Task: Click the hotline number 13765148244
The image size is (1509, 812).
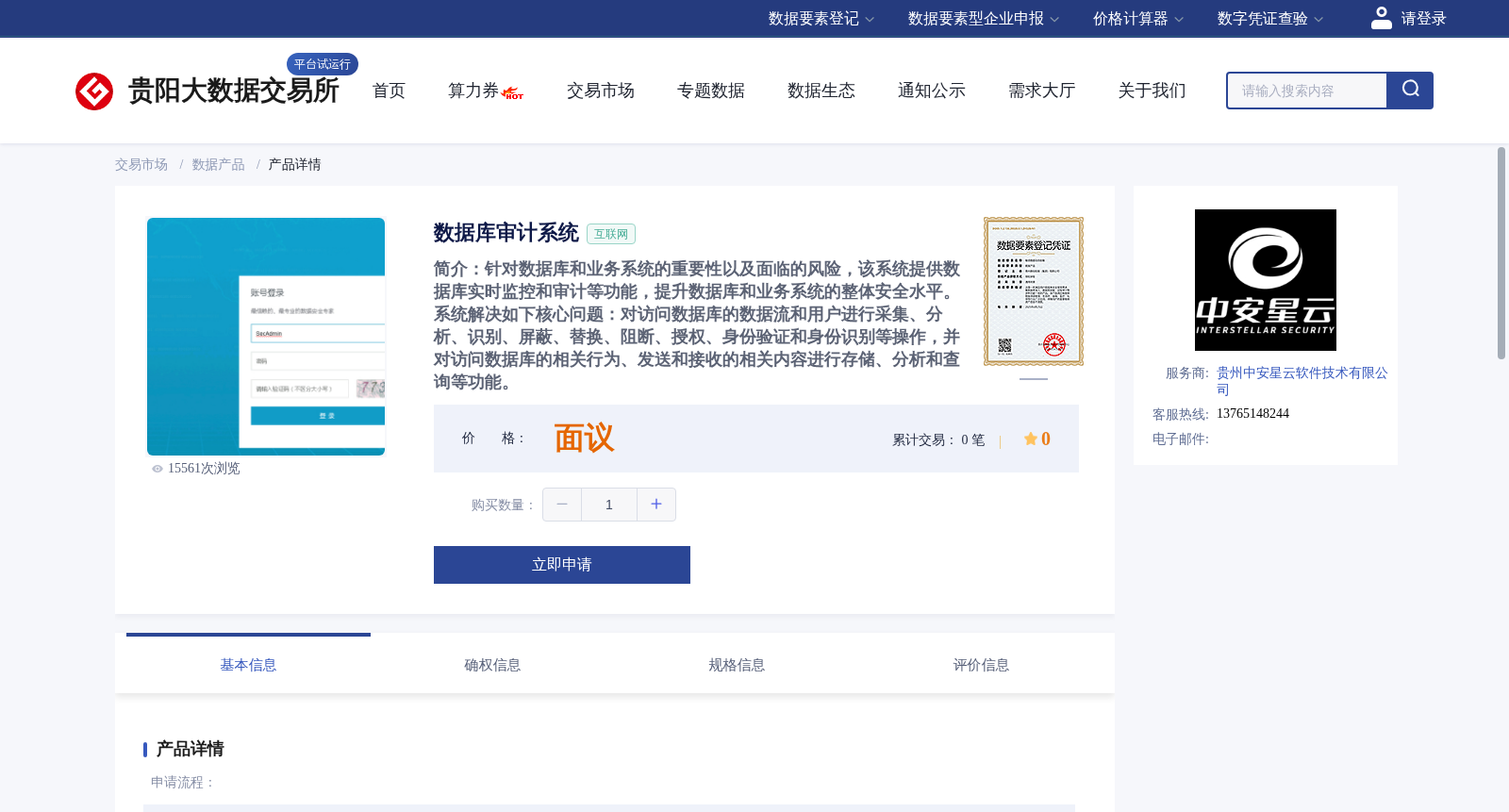Action: pyautogui.click(x=1252, y=413)
